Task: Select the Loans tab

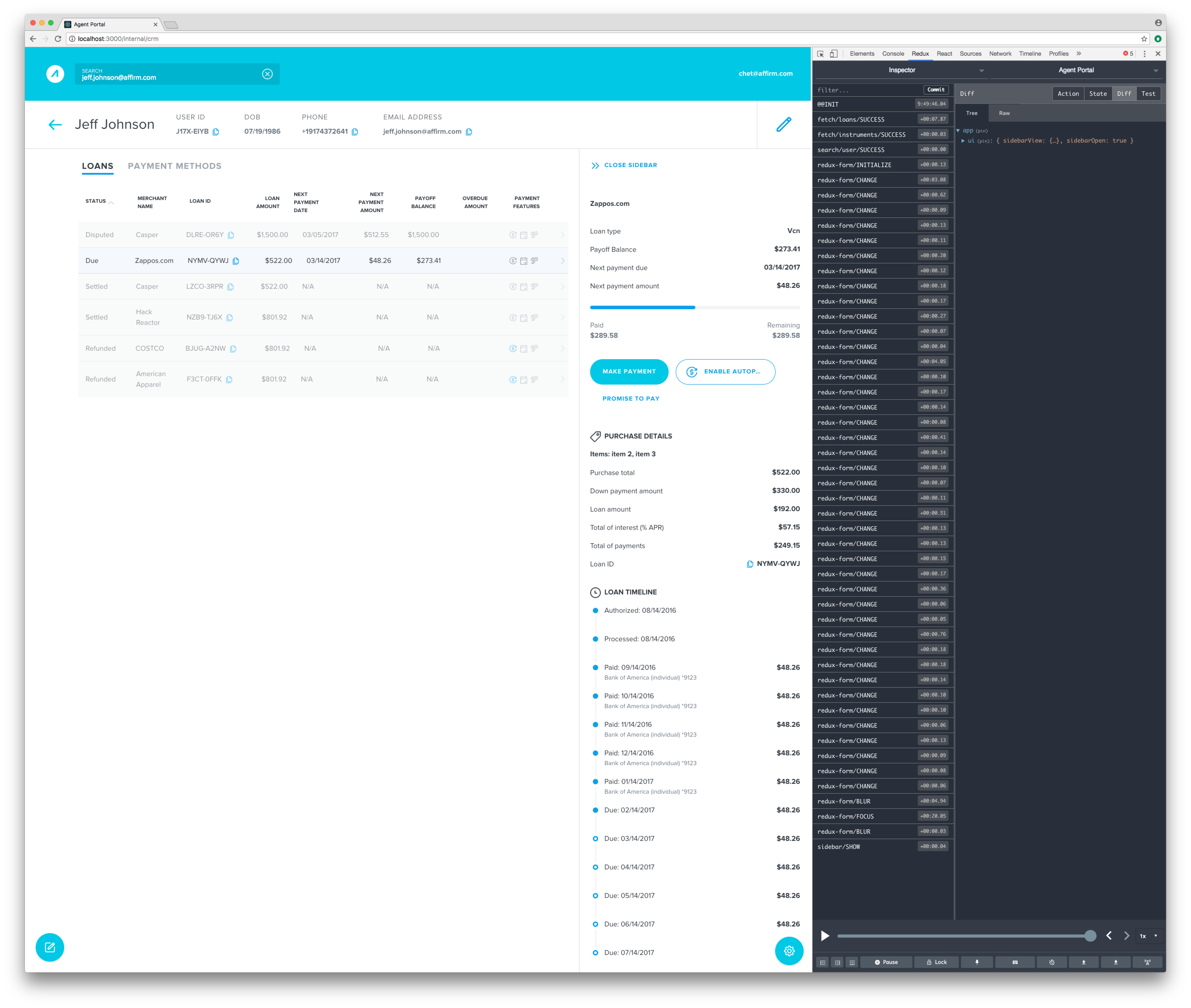Action: (x=97, y=166)
